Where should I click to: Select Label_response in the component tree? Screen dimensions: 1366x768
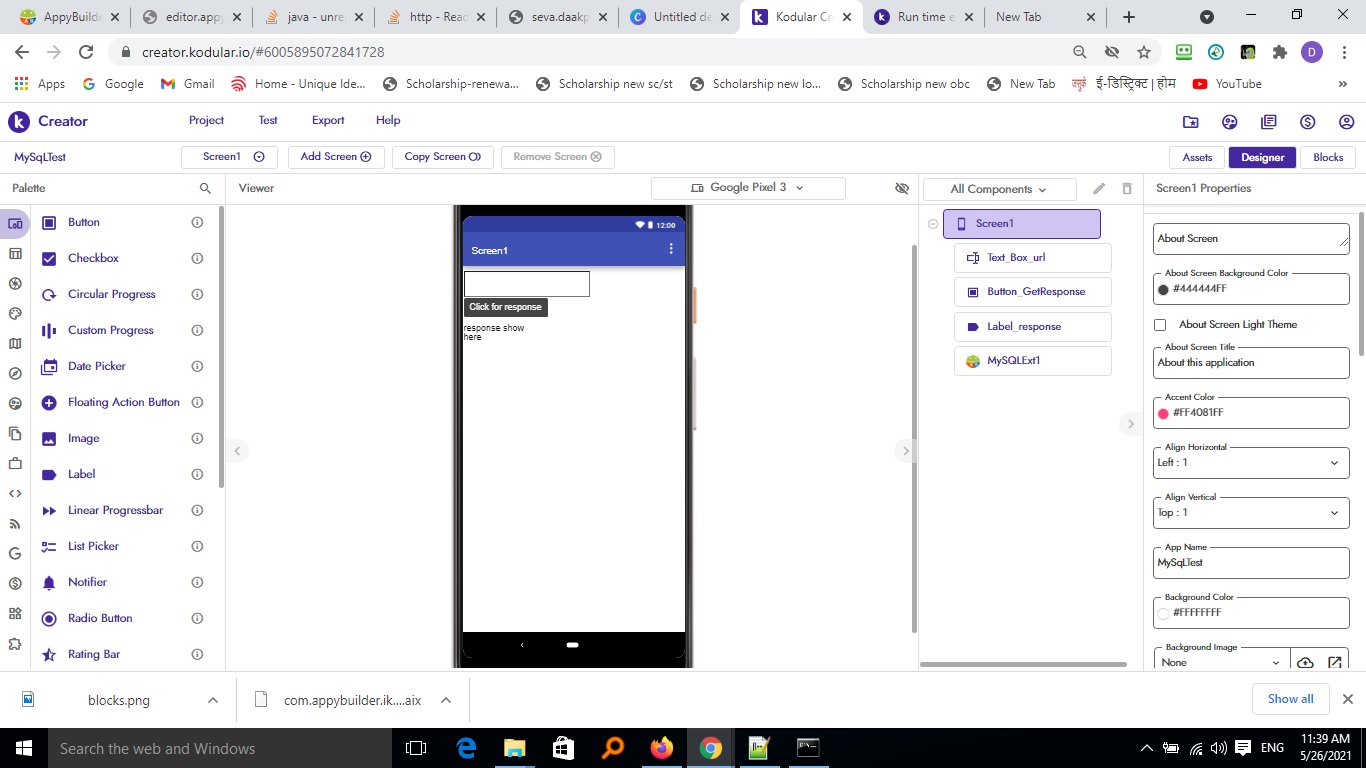coord(1033,326)
